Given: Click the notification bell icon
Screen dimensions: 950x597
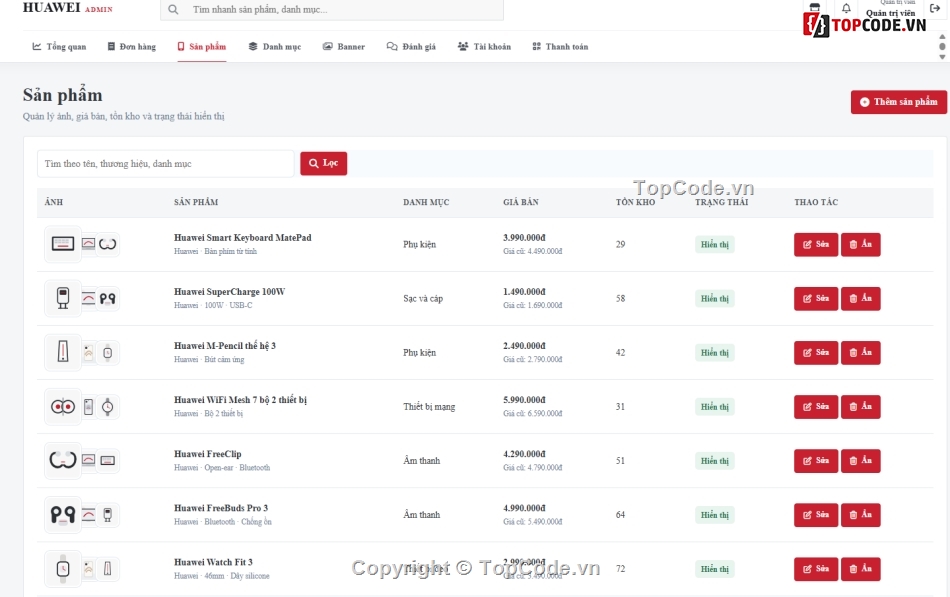Looking at the screenshot, I should (846, 8).
